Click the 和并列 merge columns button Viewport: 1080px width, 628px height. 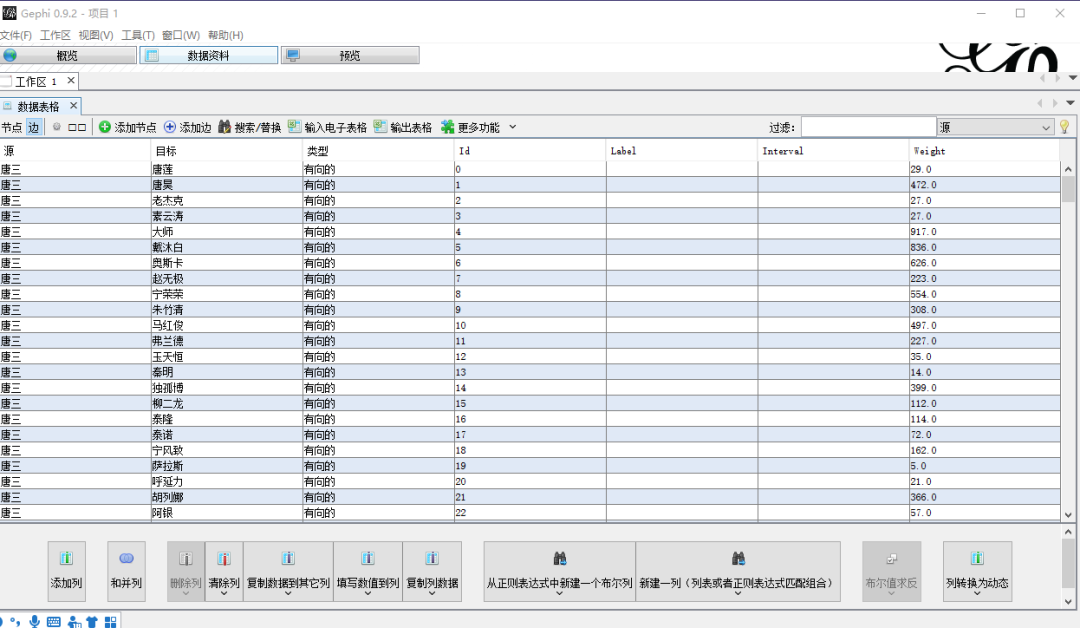[x=126, y=571]
